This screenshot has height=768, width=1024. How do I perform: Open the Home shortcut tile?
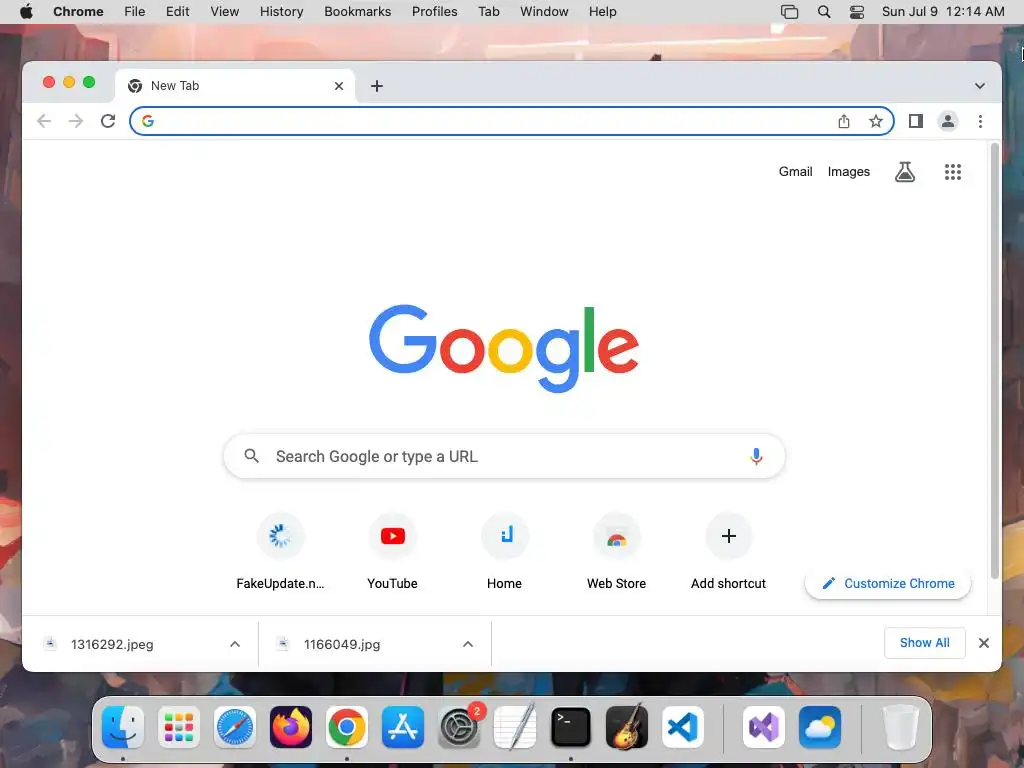(504, 552)
